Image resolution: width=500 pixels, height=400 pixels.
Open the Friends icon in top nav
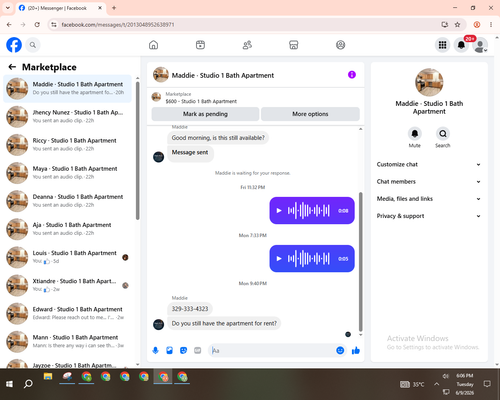(247, 45)
